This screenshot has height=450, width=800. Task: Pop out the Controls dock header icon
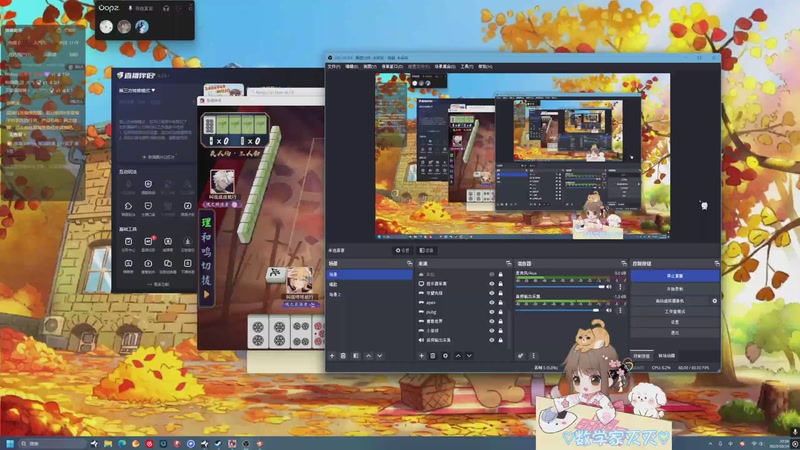click(717, 263)
